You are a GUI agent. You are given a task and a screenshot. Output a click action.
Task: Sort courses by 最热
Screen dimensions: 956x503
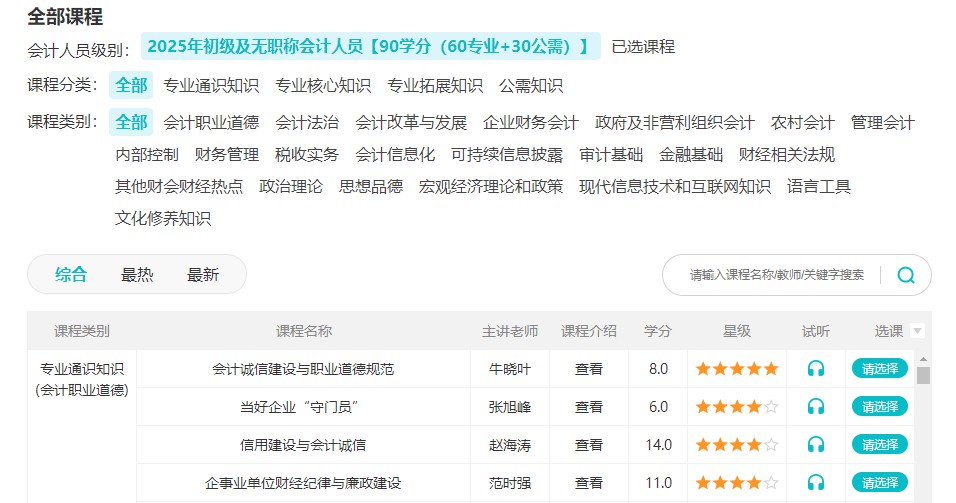pos(137,275)
